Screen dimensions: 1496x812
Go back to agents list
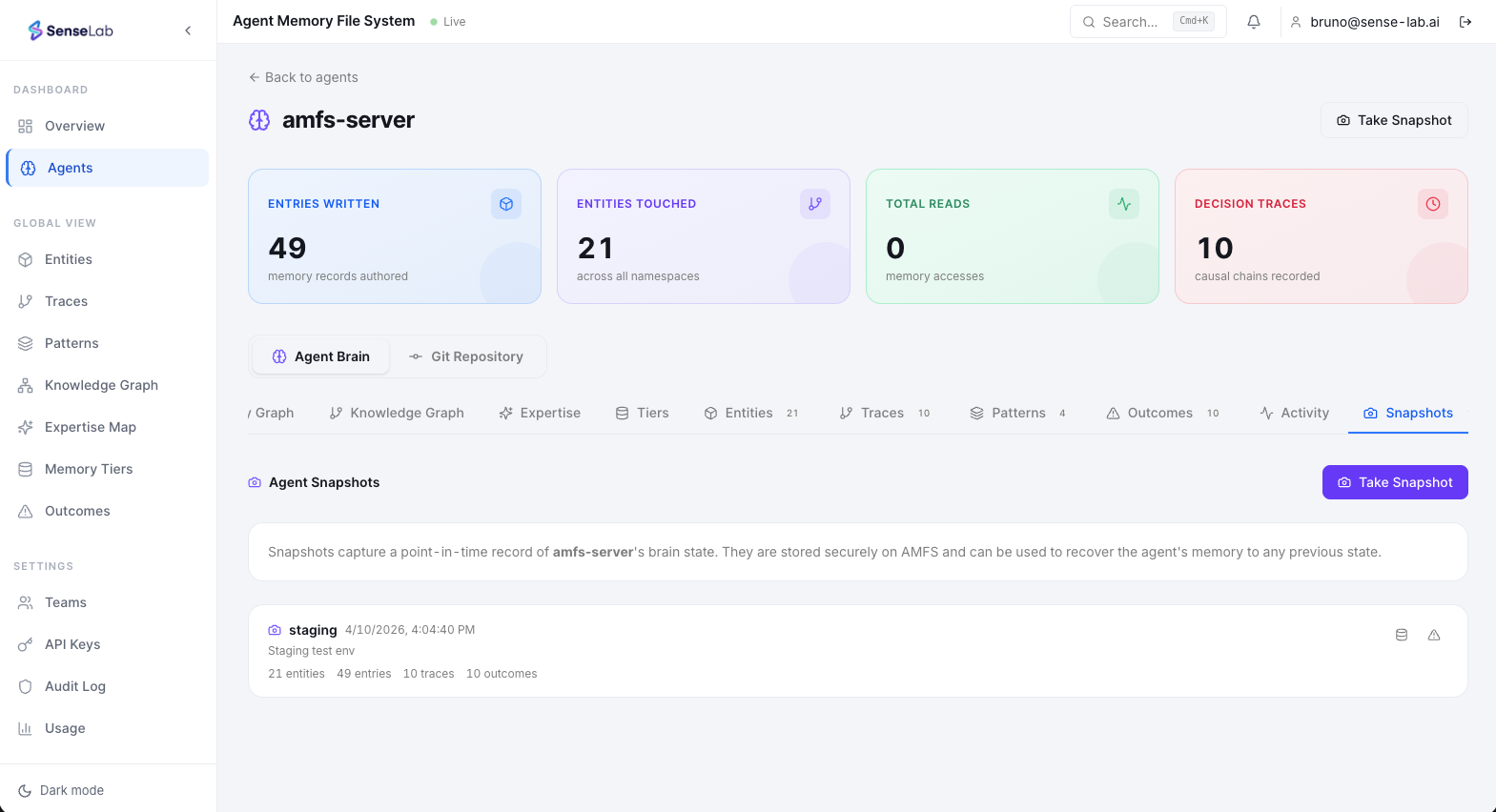(x=303, y=77)
